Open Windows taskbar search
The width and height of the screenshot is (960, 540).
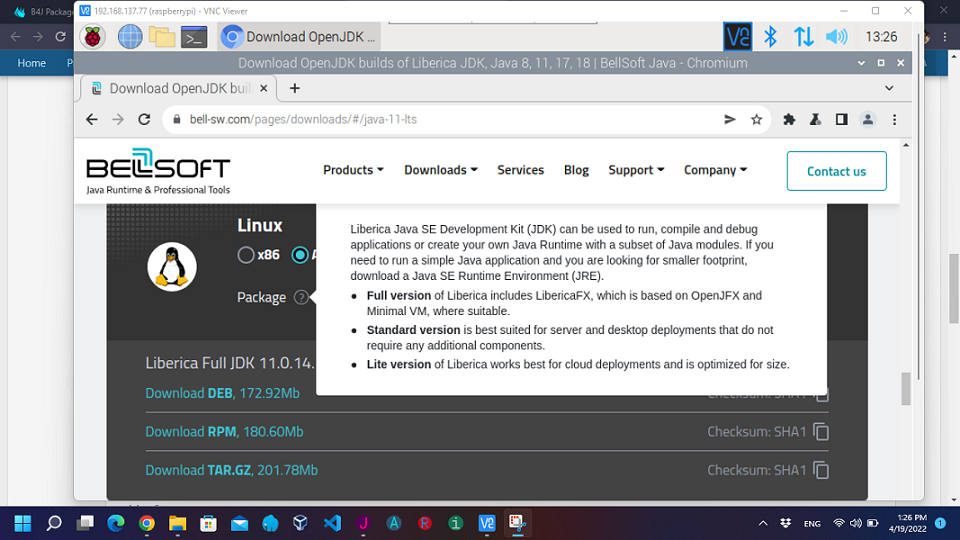coord(54,523)
